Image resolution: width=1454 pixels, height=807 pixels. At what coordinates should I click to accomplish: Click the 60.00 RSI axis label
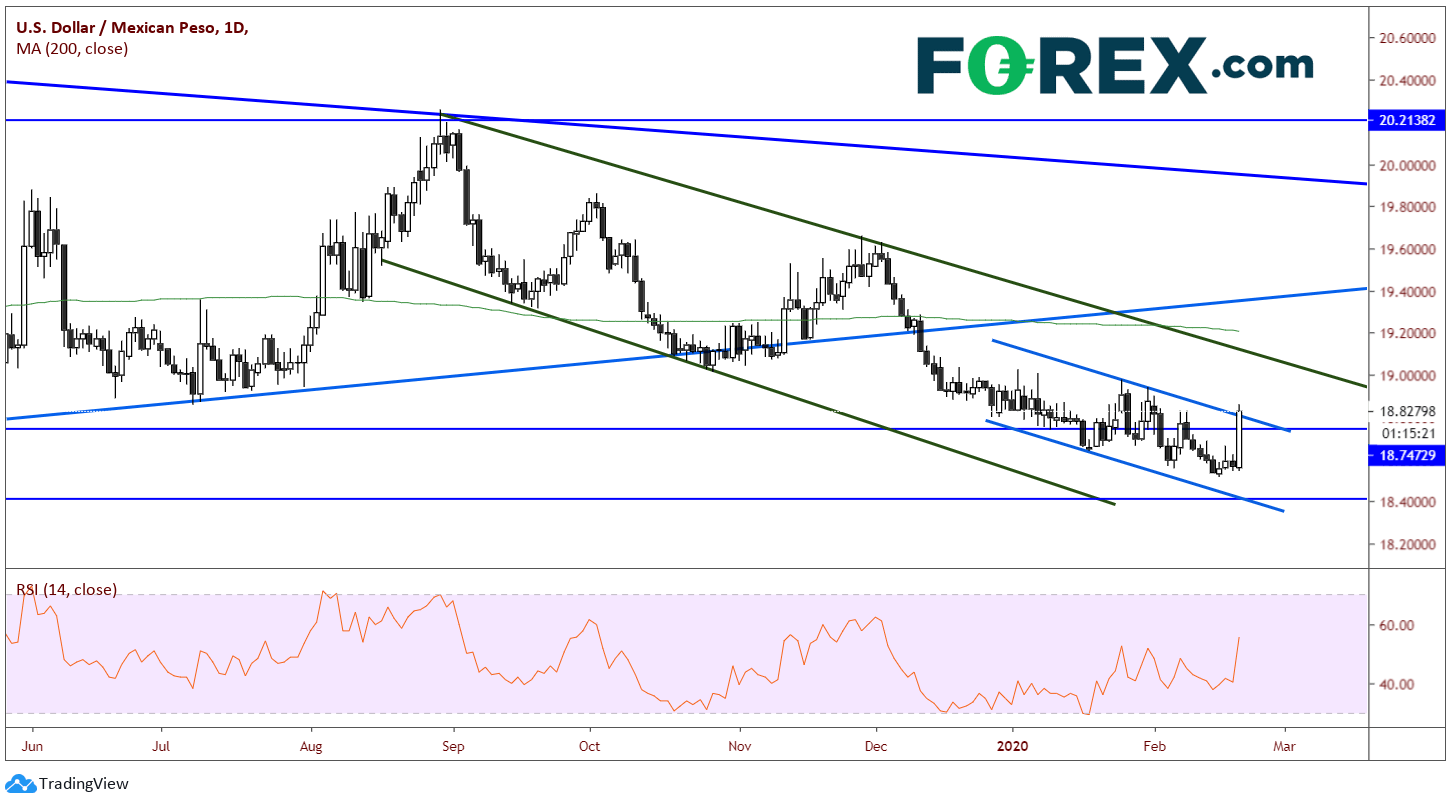point(1396,626)
